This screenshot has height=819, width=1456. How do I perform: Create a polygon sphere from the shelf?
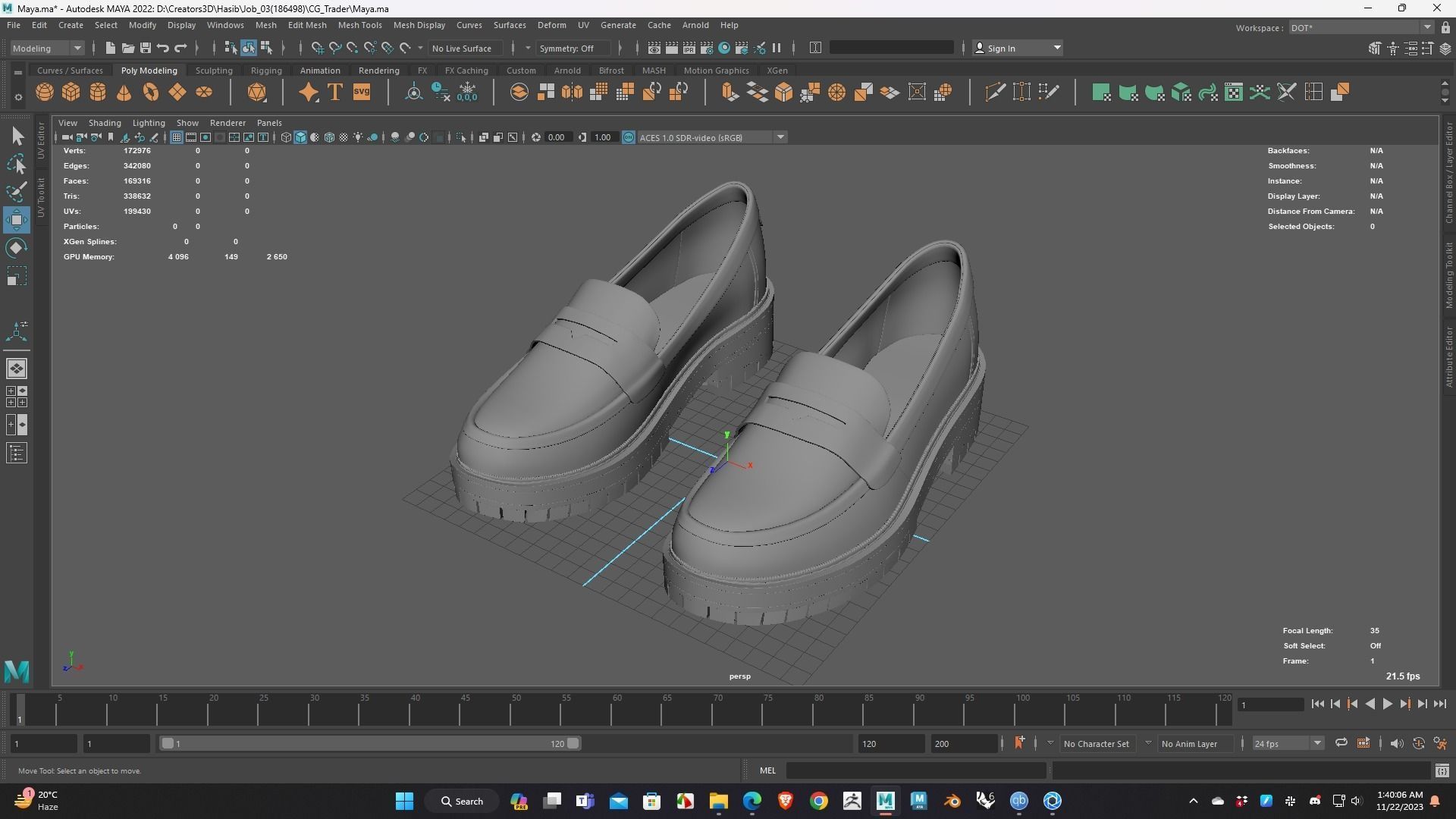[45, 93]
